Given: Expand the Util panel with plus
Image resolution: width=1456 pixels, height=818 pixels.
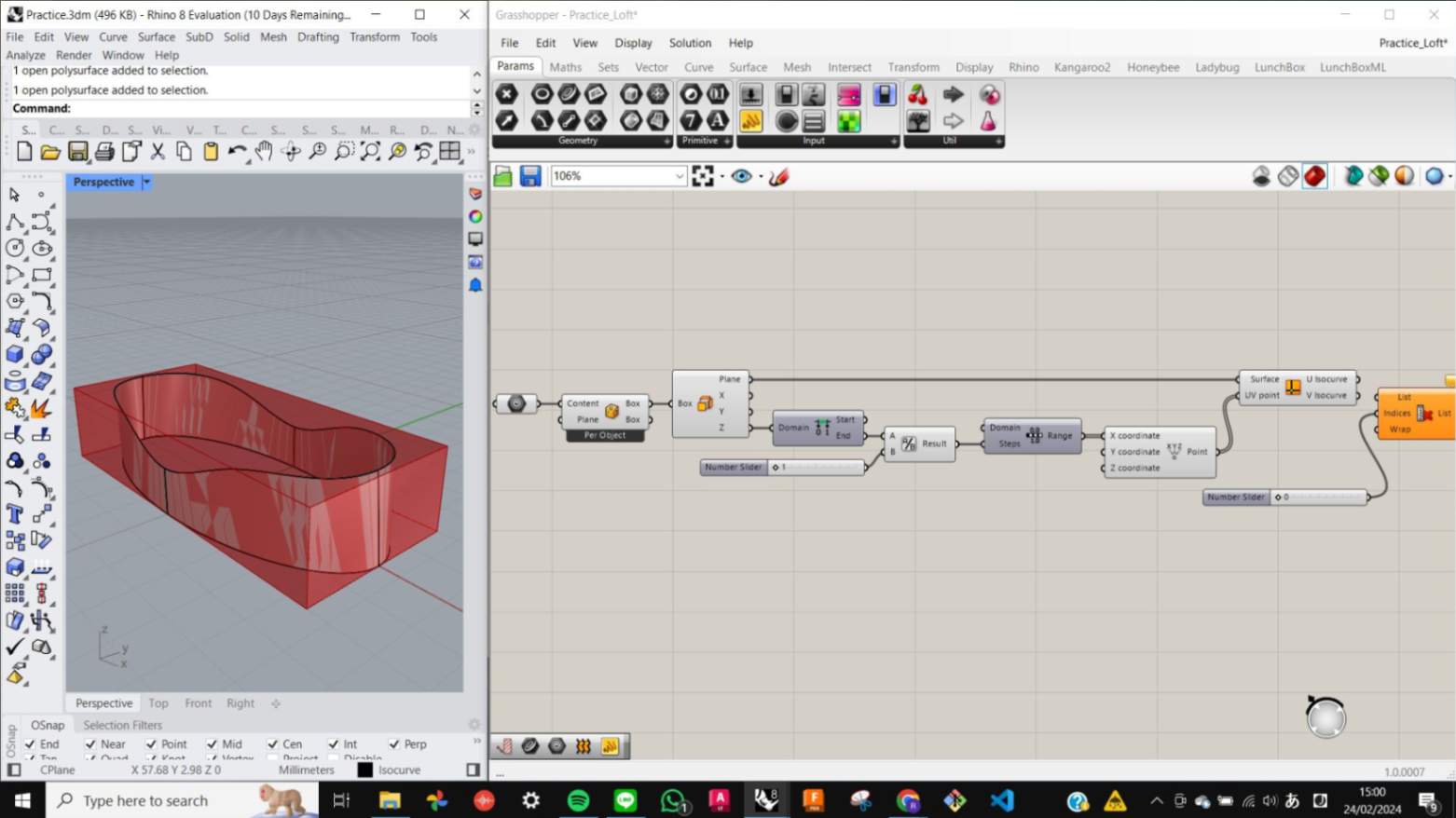Looking at the screenshot, I should [x=998, y=142].
